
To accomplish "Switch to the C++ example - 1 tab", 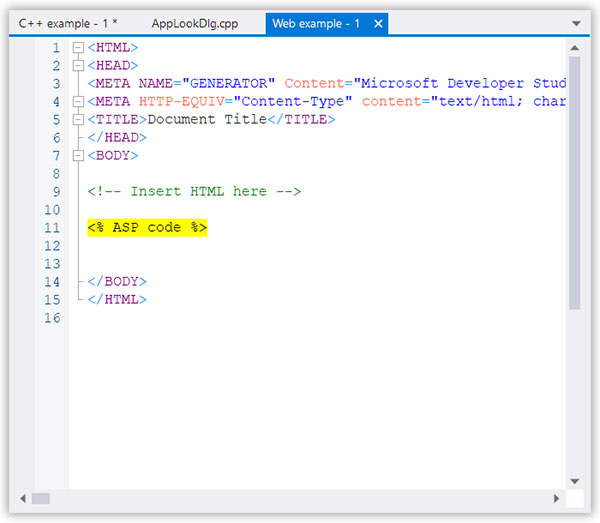I will pos(68,23).
